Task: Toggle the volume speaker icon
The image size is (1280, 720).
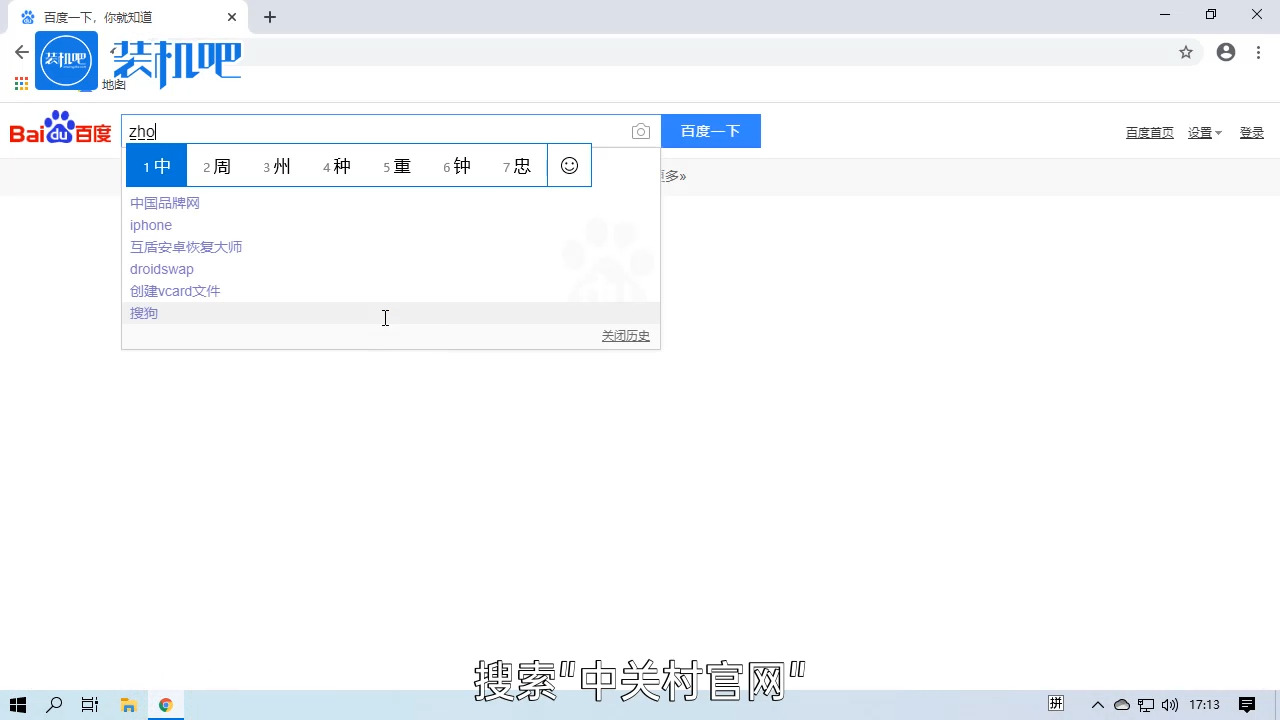Action: click(x=1170, y=705)
